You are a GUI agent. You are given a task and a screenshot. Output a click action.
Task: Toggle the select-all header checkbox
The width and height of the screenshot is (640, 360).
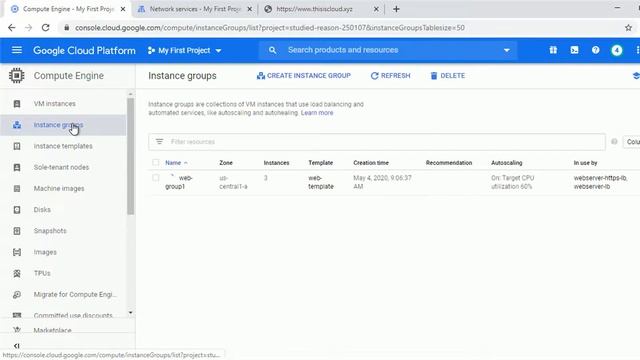[156, 162]
